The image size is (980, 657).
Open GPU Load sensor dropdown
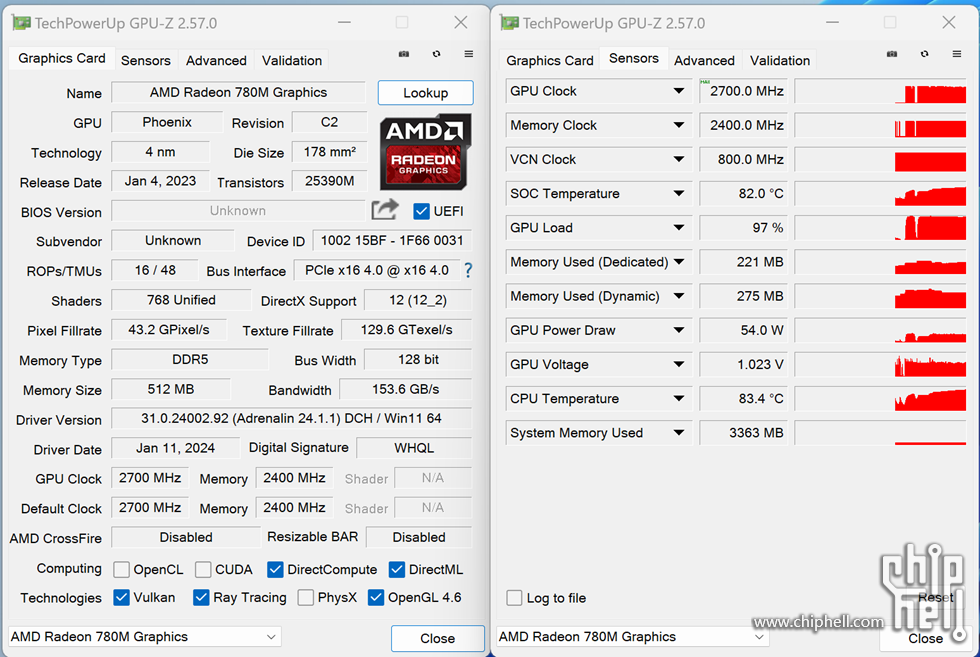tap(679, 228)
